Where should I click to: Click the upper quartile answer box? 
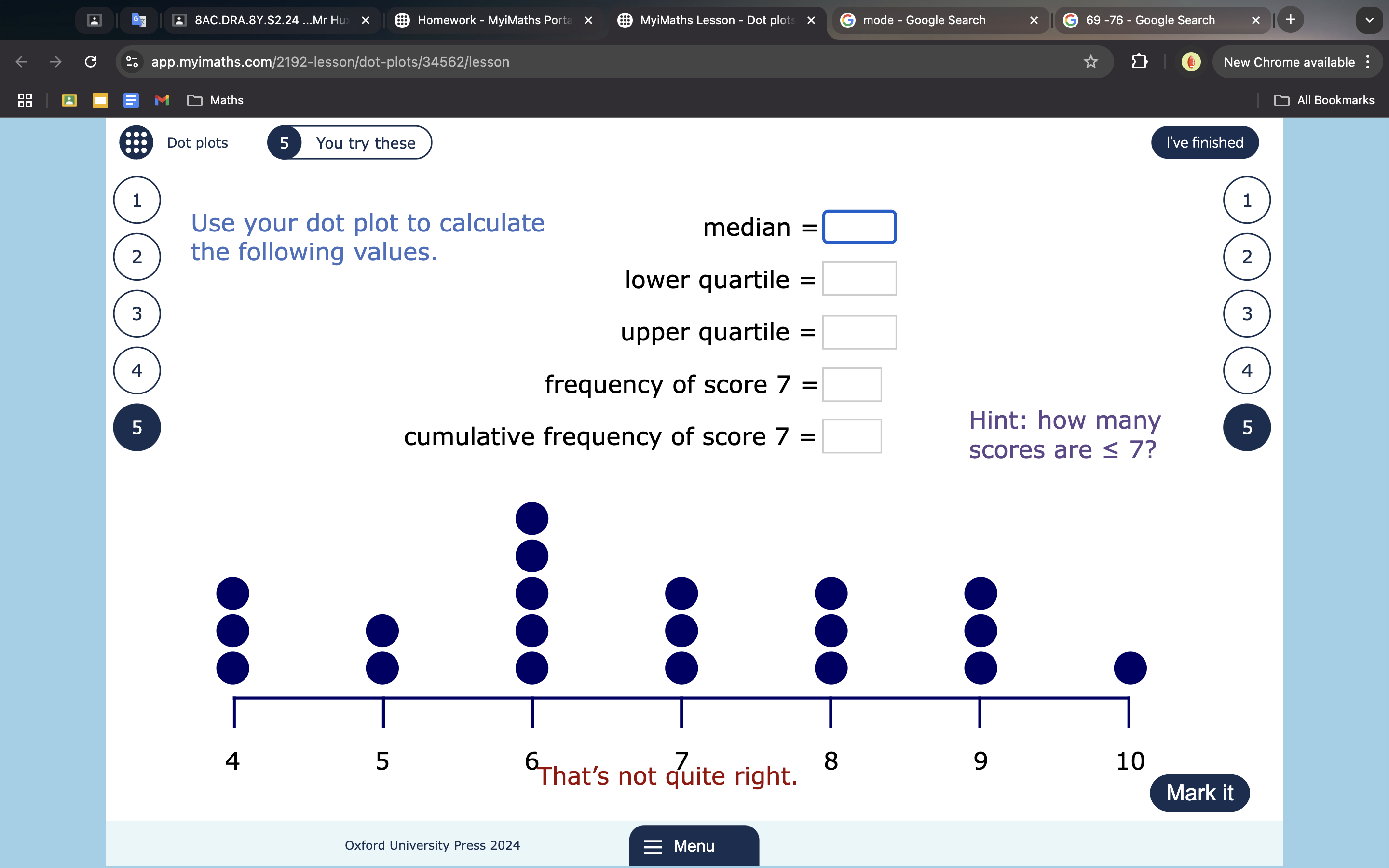pos(859,332)
